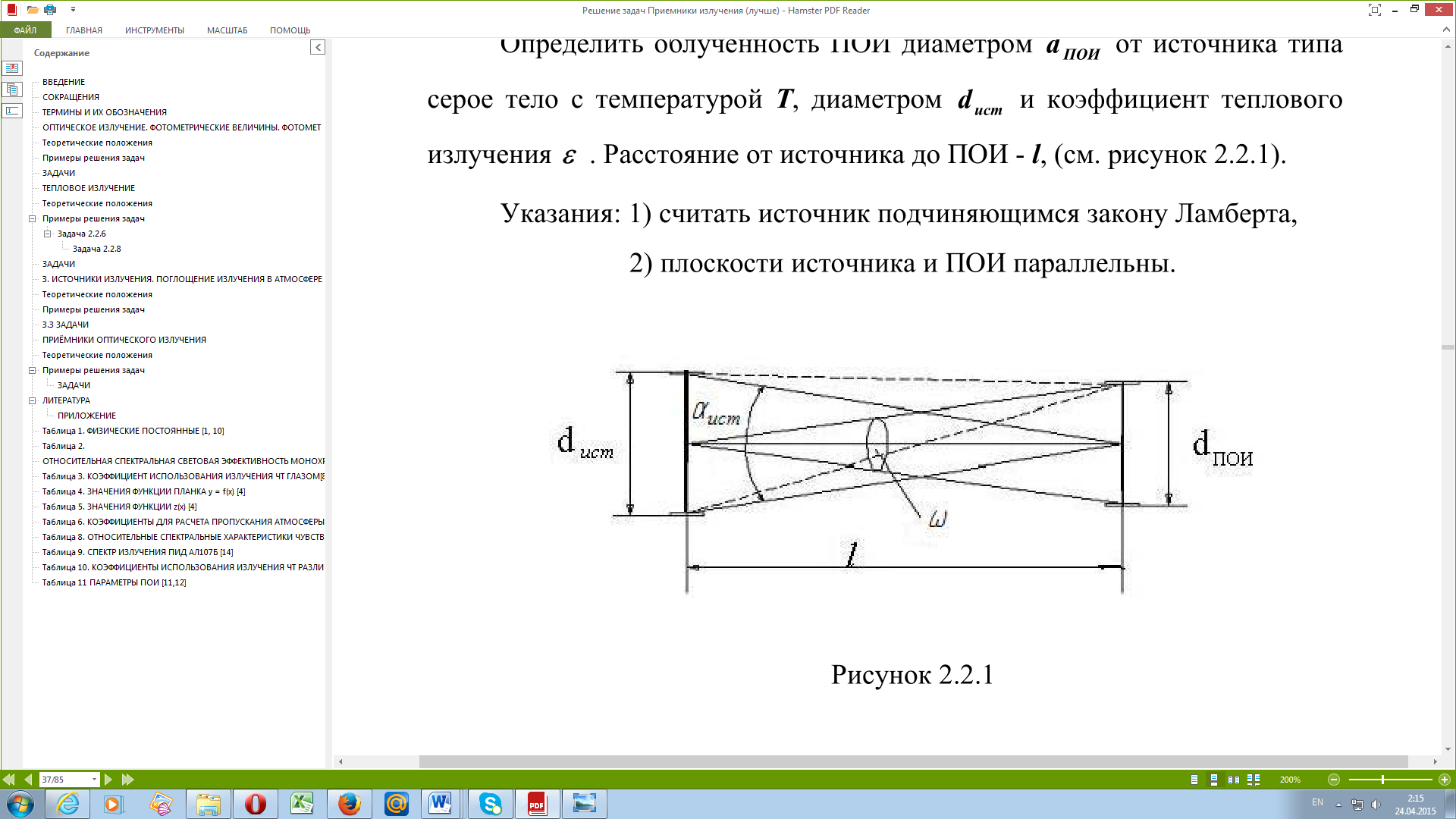Click third sidebar panel icon
This screenshot has width=1456, height=819.
(12, 111)
